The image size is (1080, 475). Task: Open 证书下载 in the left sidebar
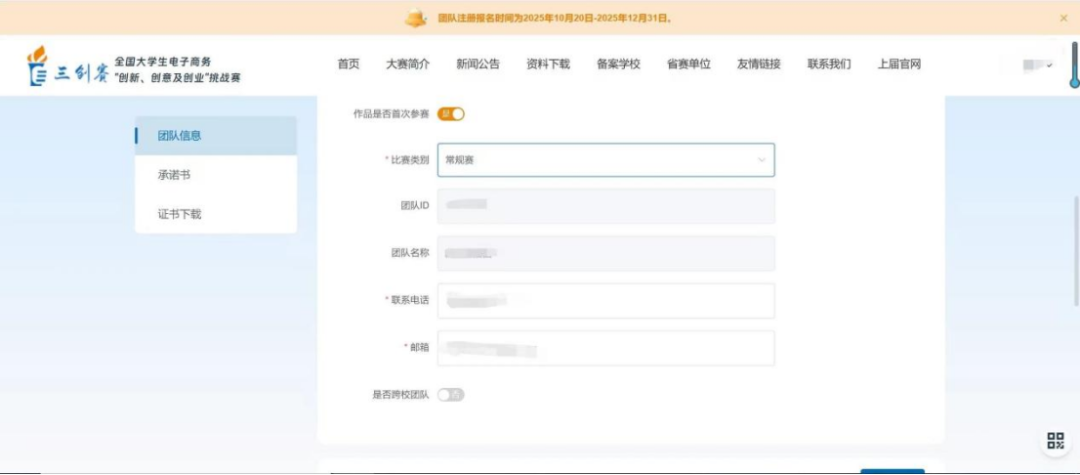[x=179, y=214]
